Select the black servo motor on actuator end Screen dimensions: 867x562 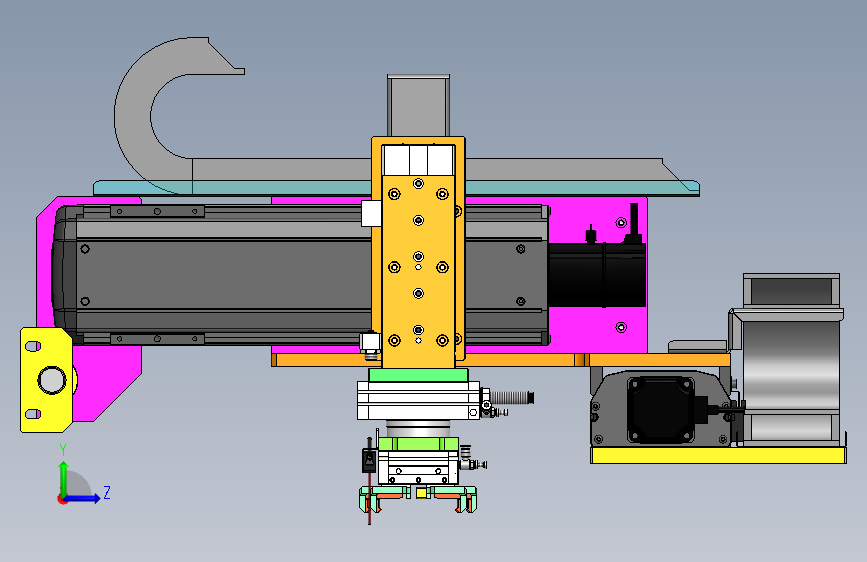[597, 275]
